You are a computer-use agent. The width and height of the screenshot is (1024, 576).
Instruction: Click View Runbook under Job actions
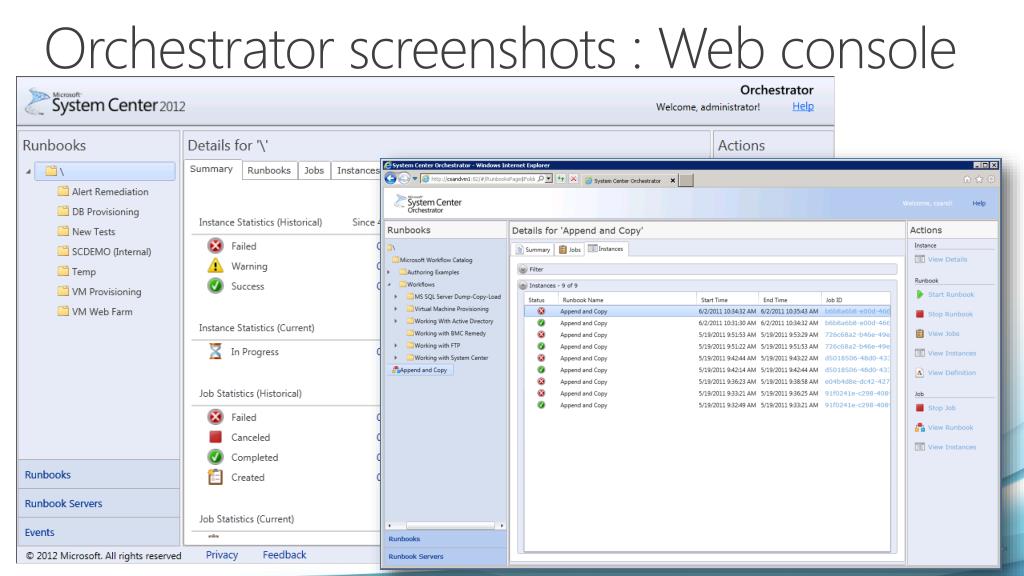944,428
